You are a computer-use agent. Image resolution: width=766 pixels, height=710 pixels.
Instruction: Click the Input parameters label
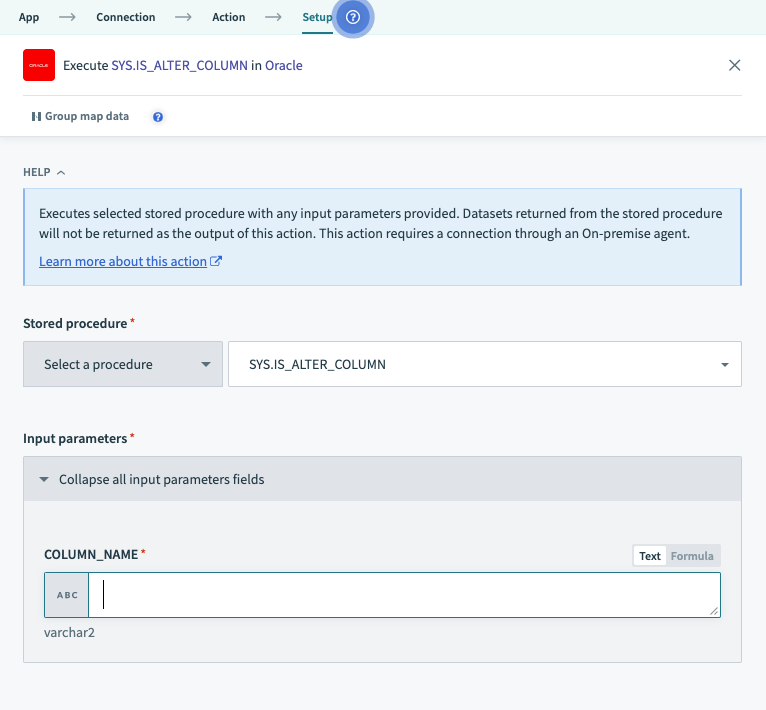(x=75, y=438)
